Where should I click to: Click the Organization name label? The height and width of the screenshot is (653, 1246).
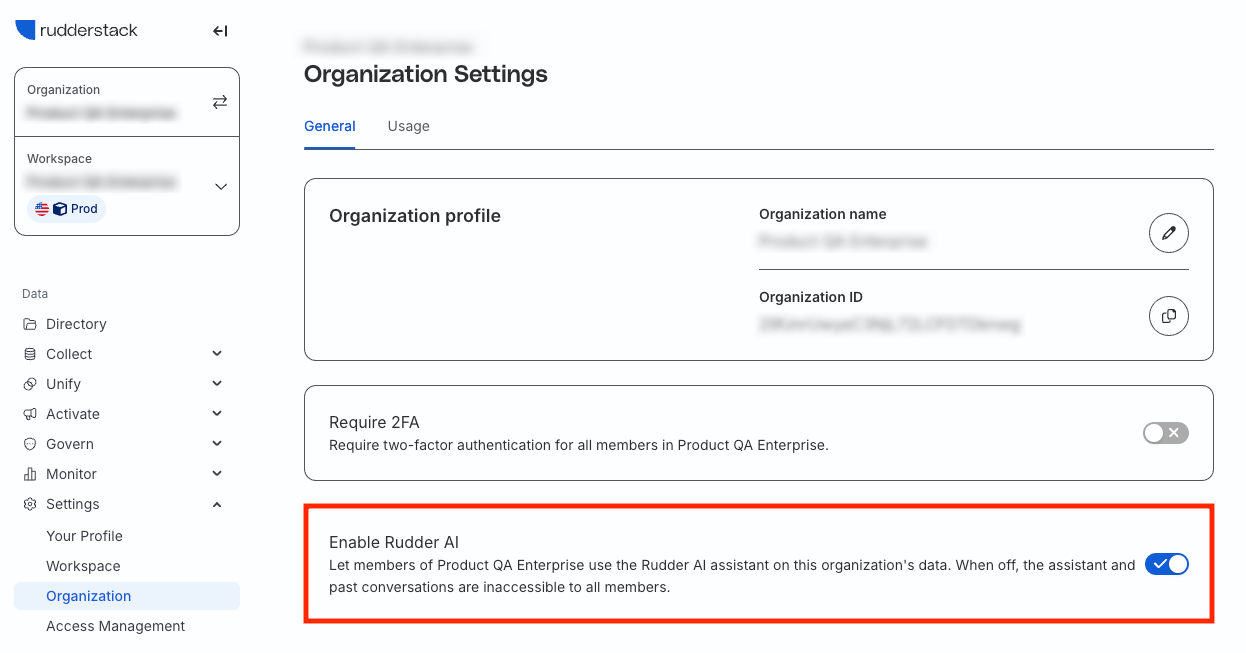[x=823, y=214]
